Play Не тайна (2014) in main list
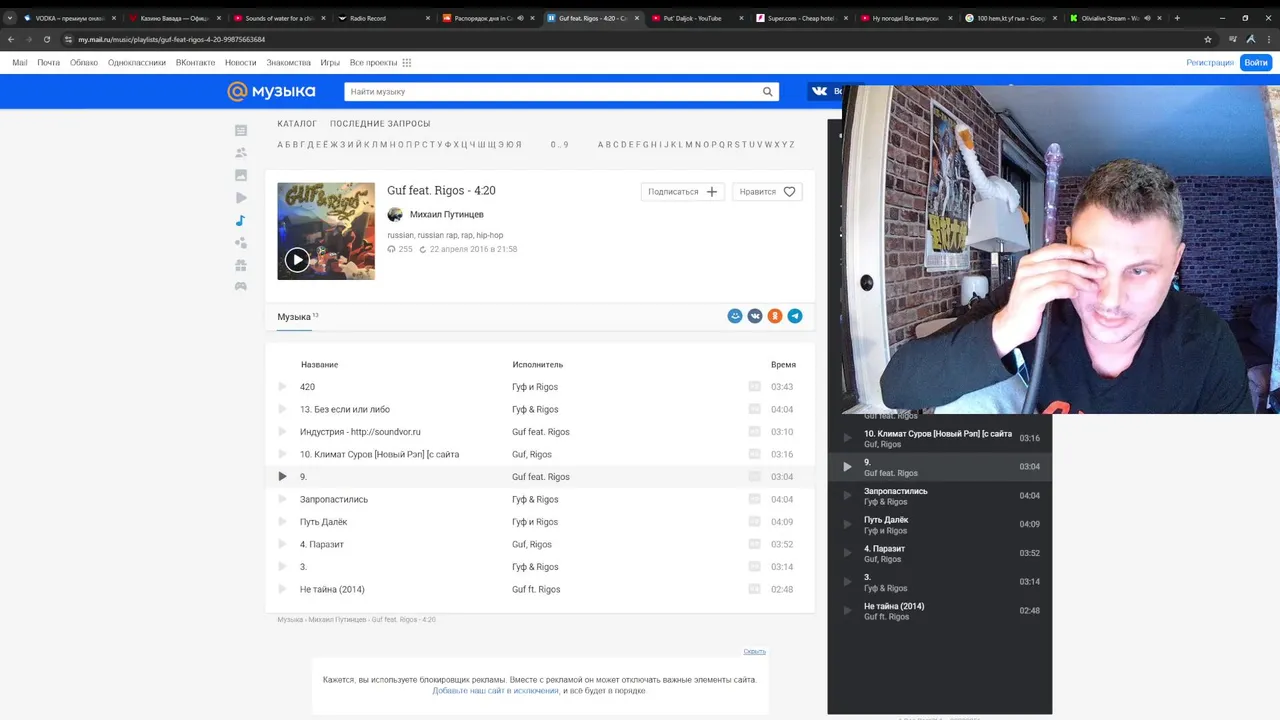The height and width of the screenshot is (720, 1280). click(x=282, y=589)
